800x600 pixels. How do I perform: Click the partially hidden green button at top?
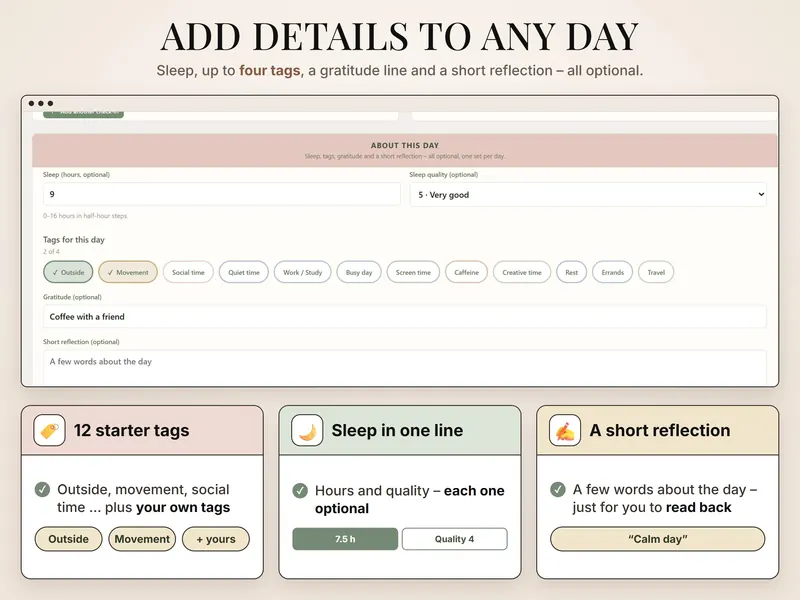[x=83, y=114]
